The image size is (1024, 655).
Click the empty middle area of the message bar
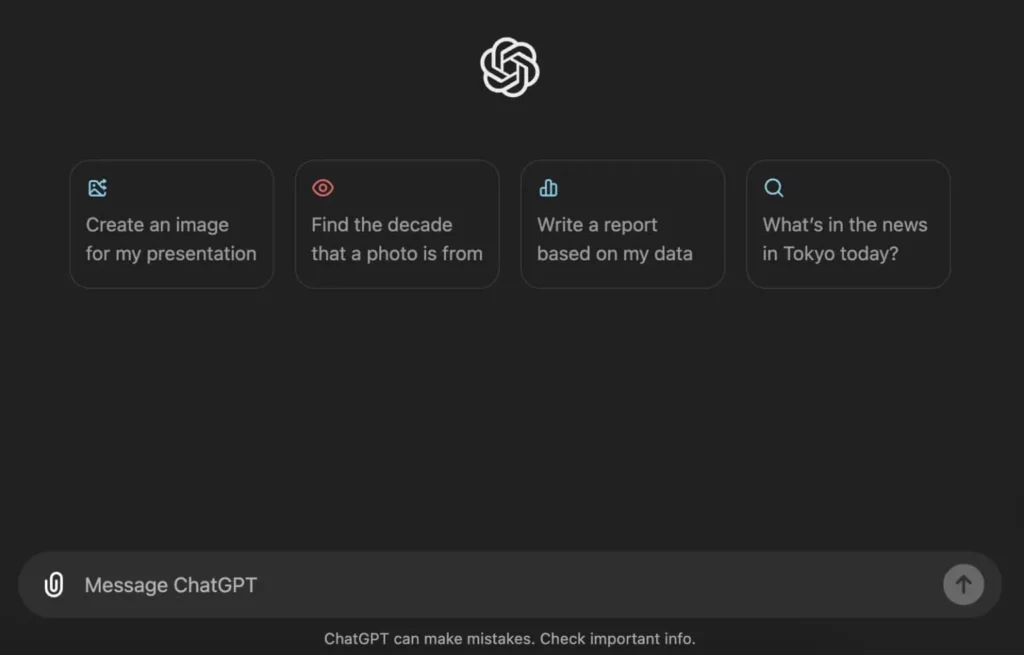[x=600, y=585]
